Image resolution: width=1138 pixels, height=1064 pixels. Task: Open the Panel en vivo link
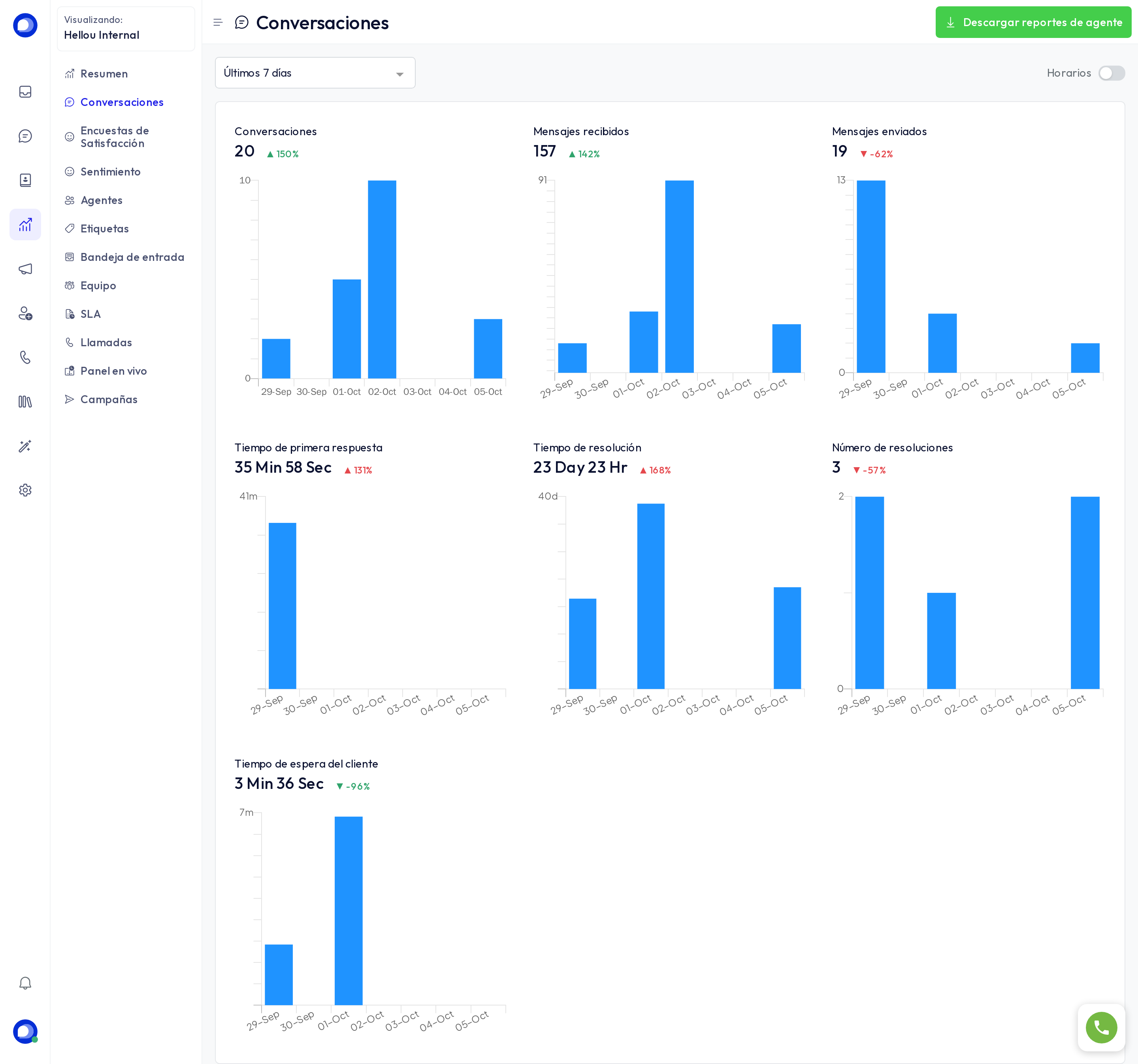coord(113,371)
